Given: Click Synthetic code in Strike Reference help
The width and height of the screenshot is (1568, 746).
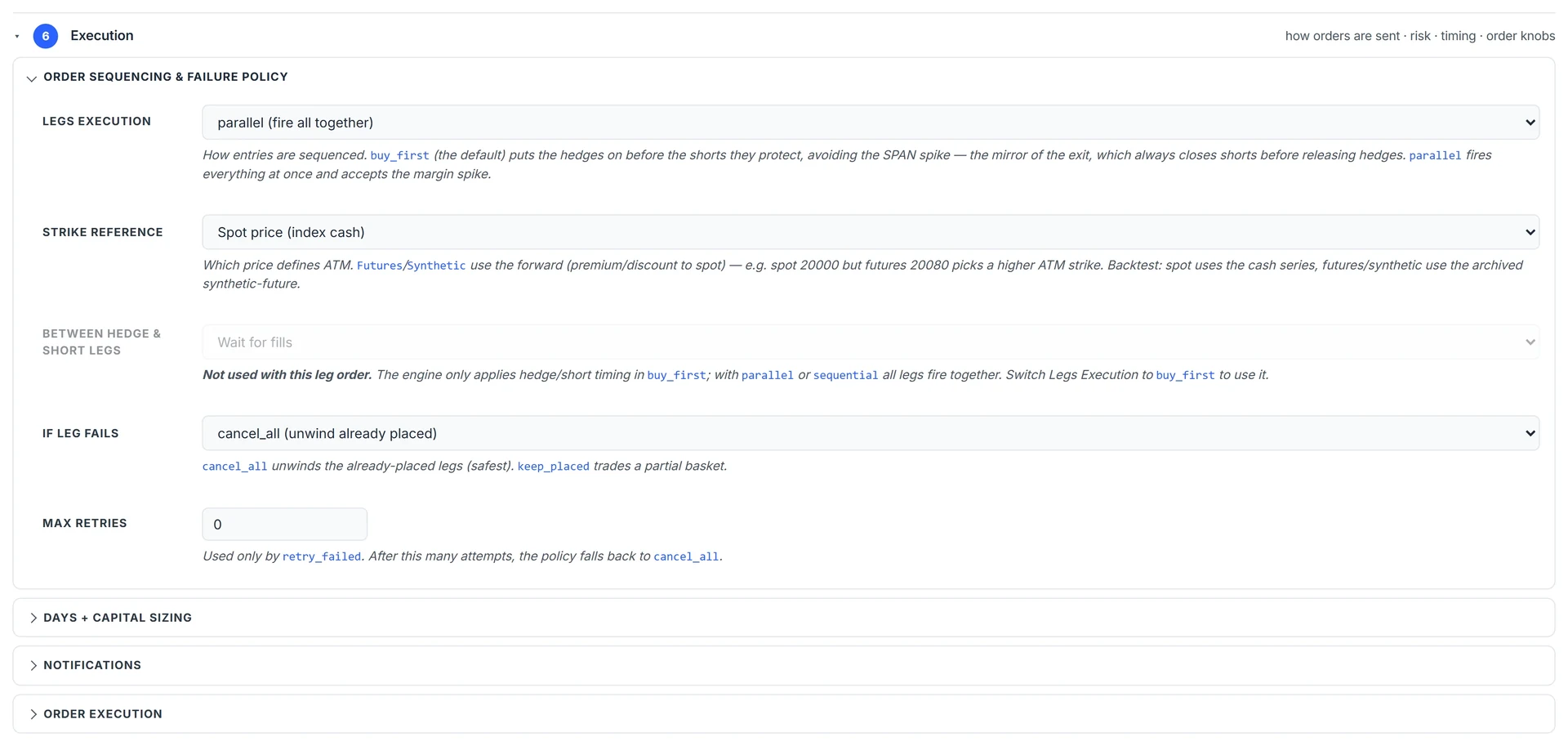Looking at the screenshot, I should click(x=436, y=266).
